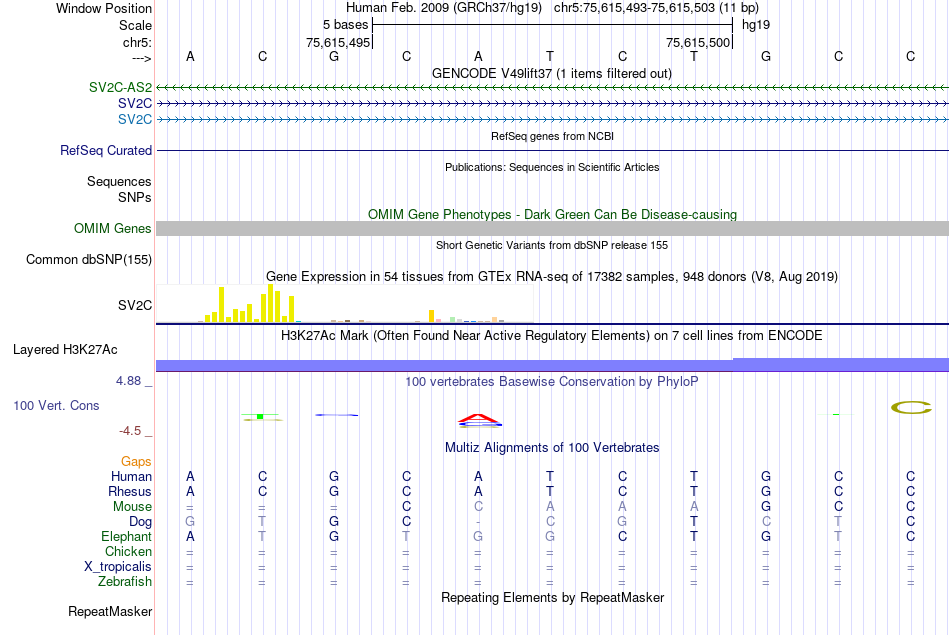950x635 pixels.
Task: Click the SV2C-AS2 gene label
Action: (120, 87)
